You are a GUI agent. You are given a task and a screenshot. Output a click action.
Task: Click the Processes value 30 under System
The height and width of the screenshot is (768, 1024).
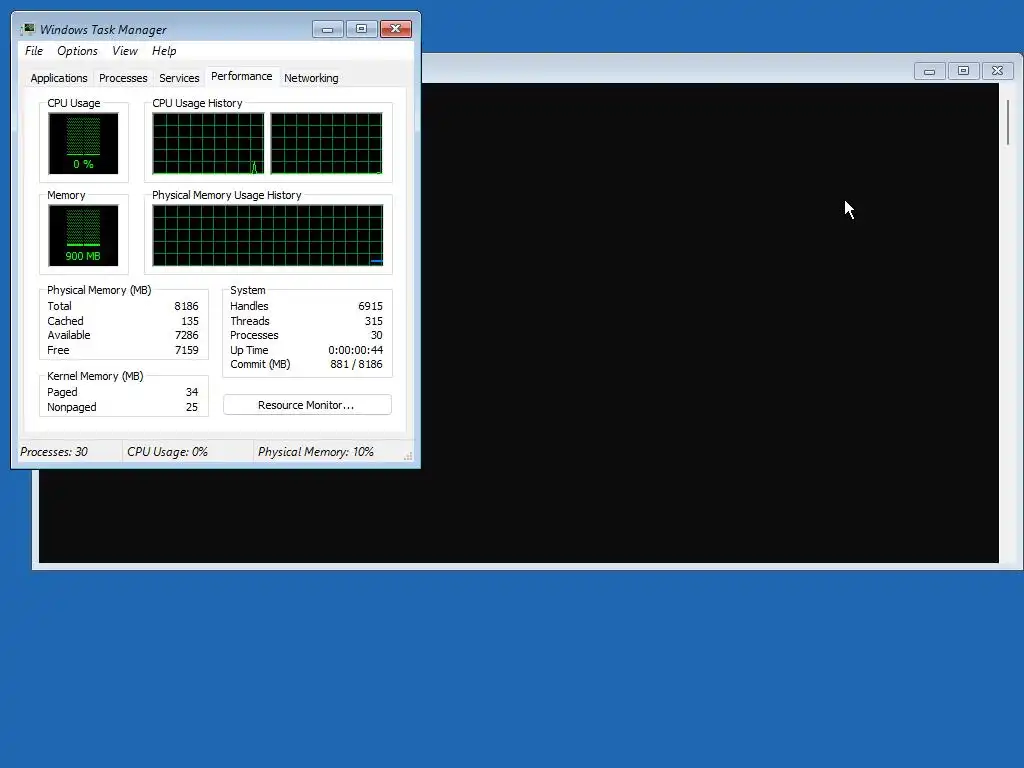click(x=377, y=335)
